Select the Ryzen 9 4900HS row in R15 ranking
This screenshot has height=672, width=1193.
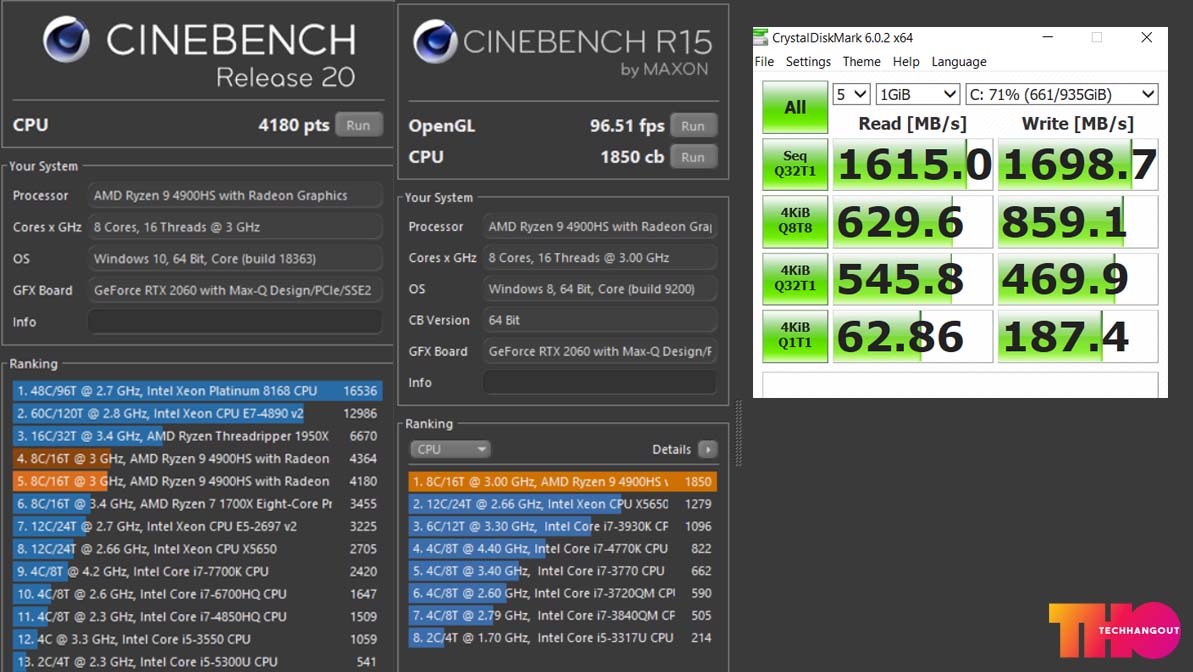[562, 482]
